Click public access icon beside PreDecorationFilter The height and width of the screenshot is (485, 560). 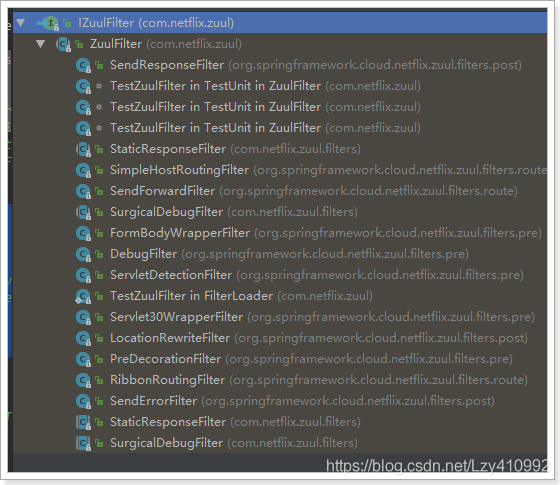pos(99,359)
